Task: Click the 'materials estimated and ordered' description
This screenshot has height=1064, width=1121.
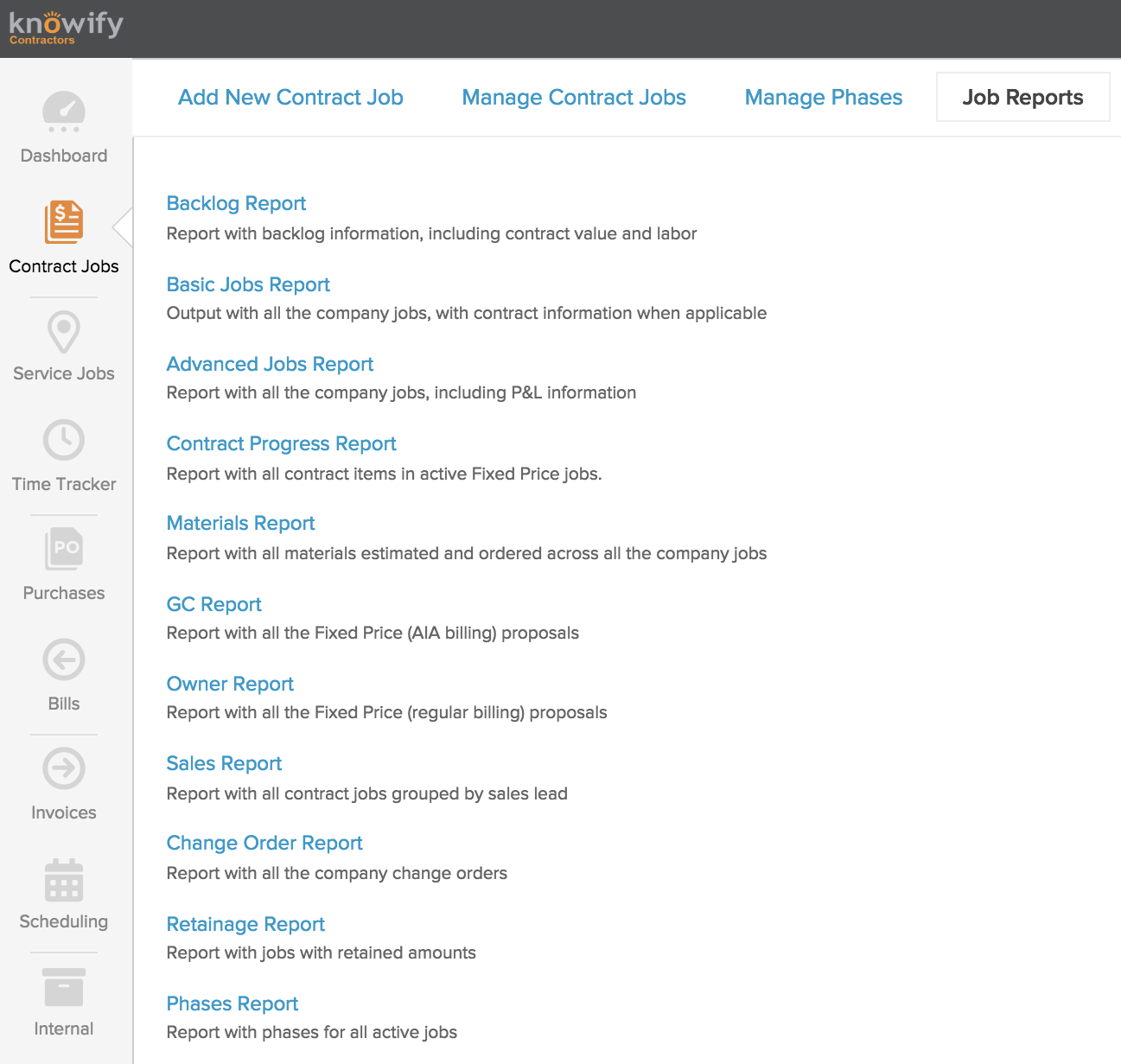Action: [467, 553]
